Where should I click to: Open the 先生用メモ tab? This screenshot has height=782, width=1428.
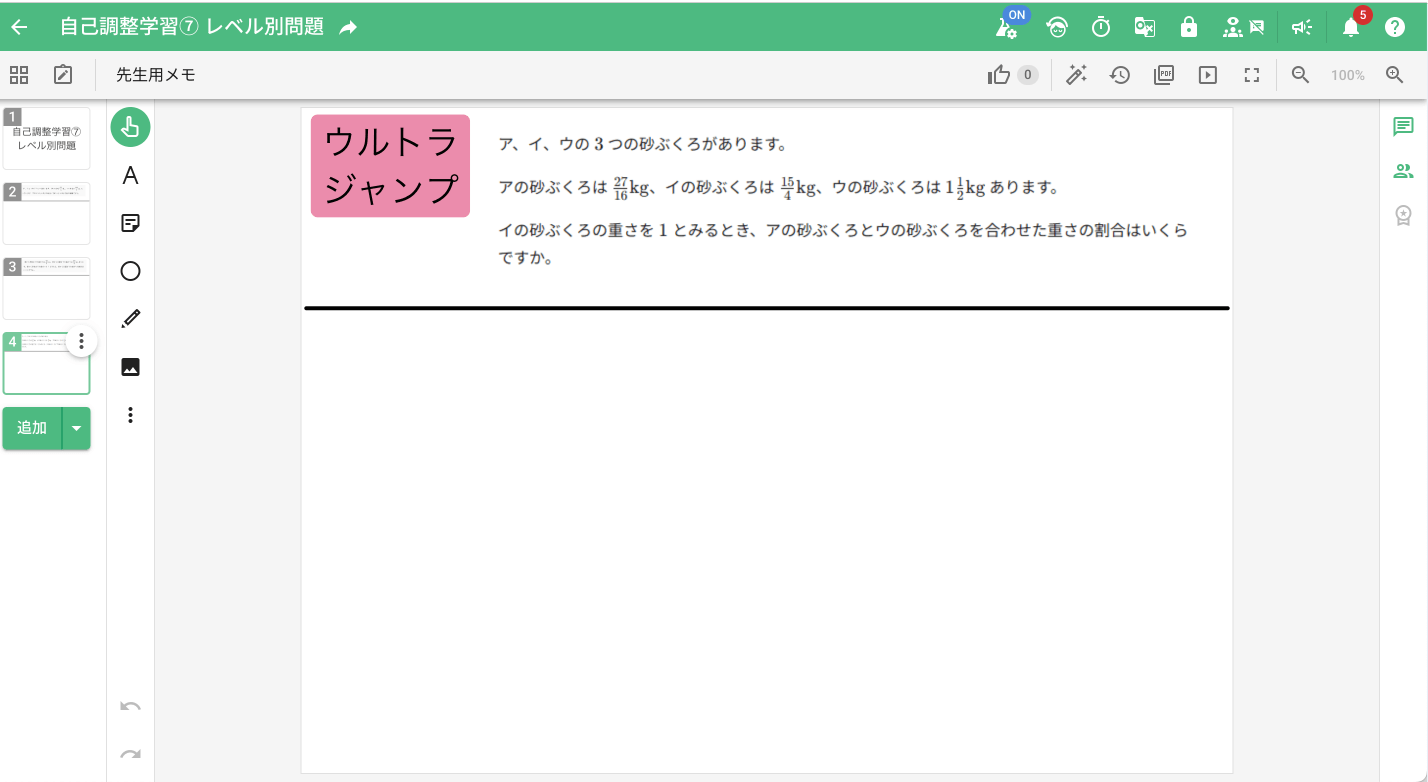[155, 75]
